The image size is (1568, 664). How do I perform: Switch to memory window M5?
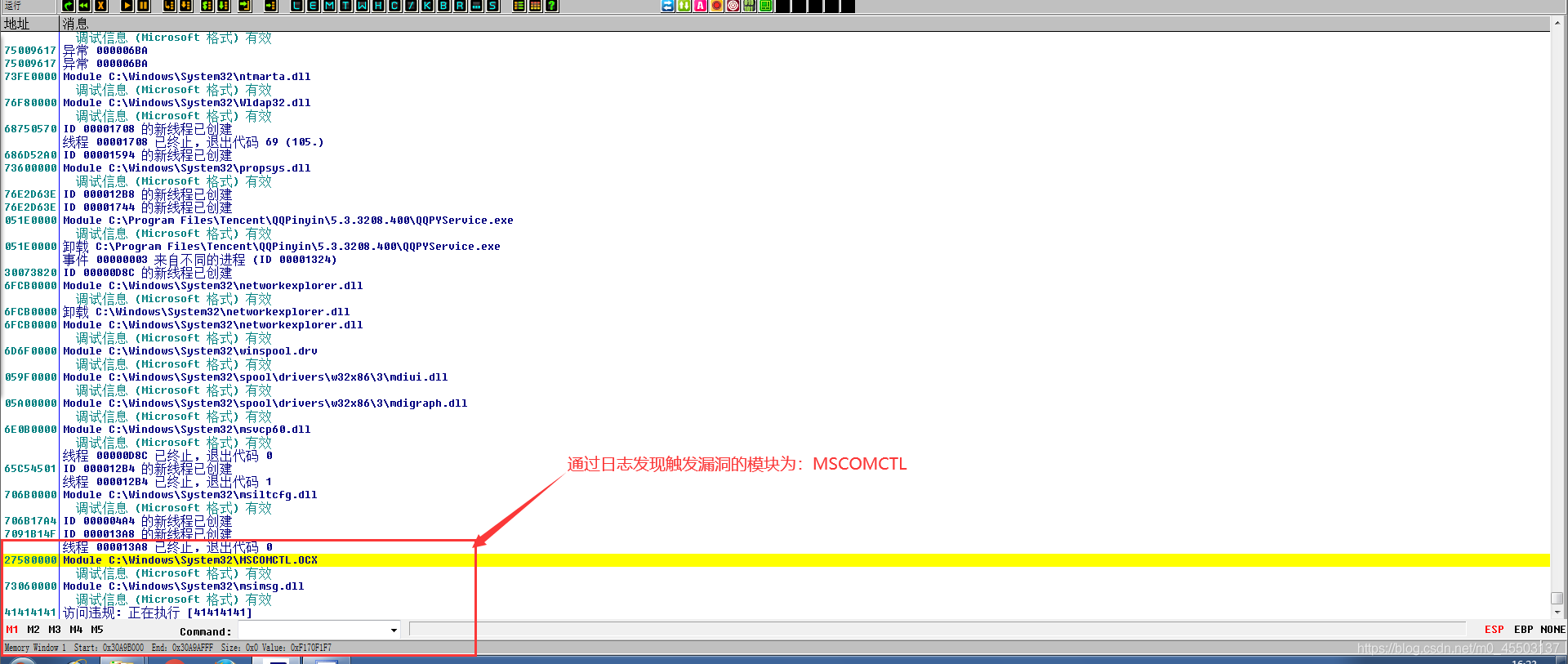(96, 630)
